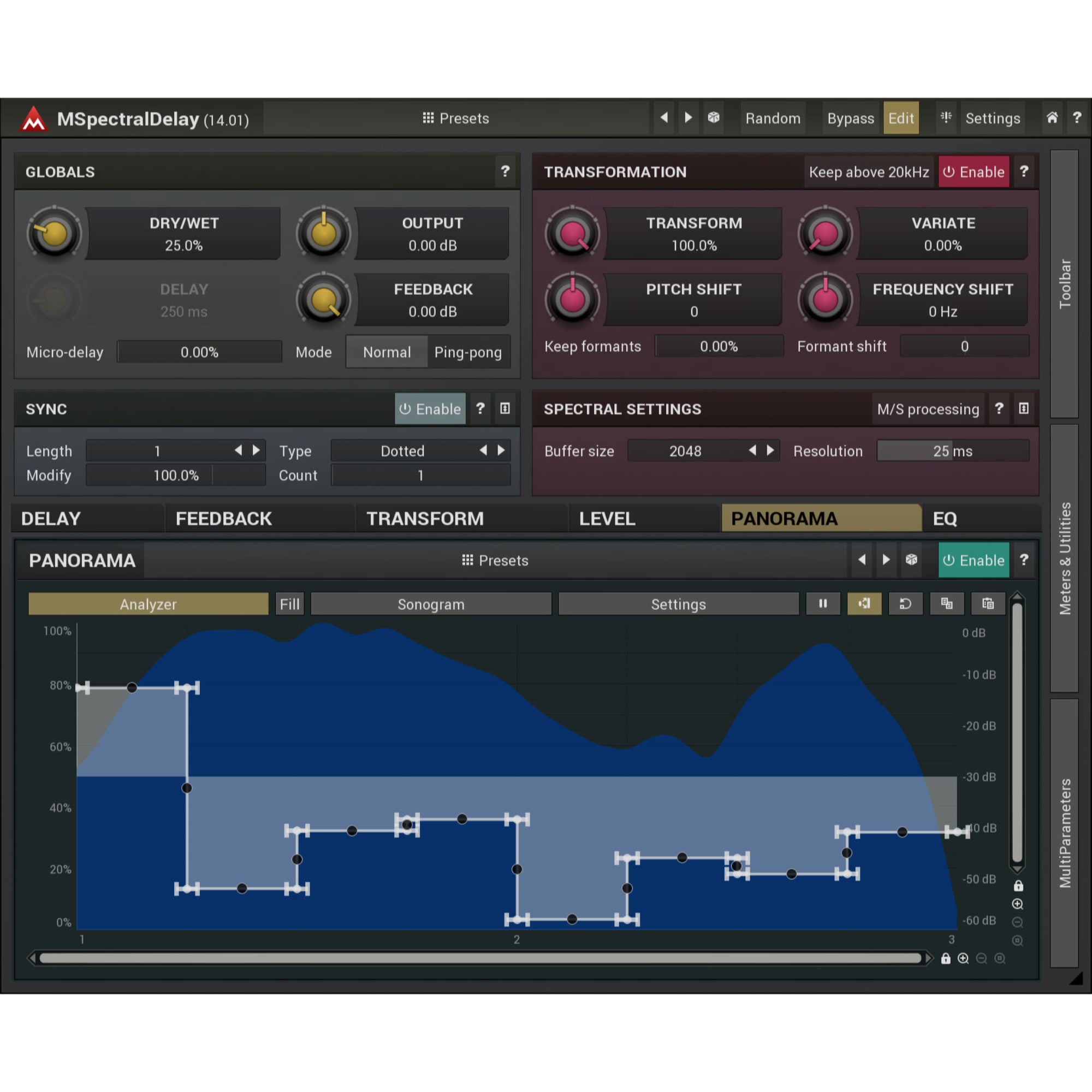Image resolution: width=1092 pixels, height=1092 pixels.
Task: Toggle Transformation Enable button
Action: 974,171
